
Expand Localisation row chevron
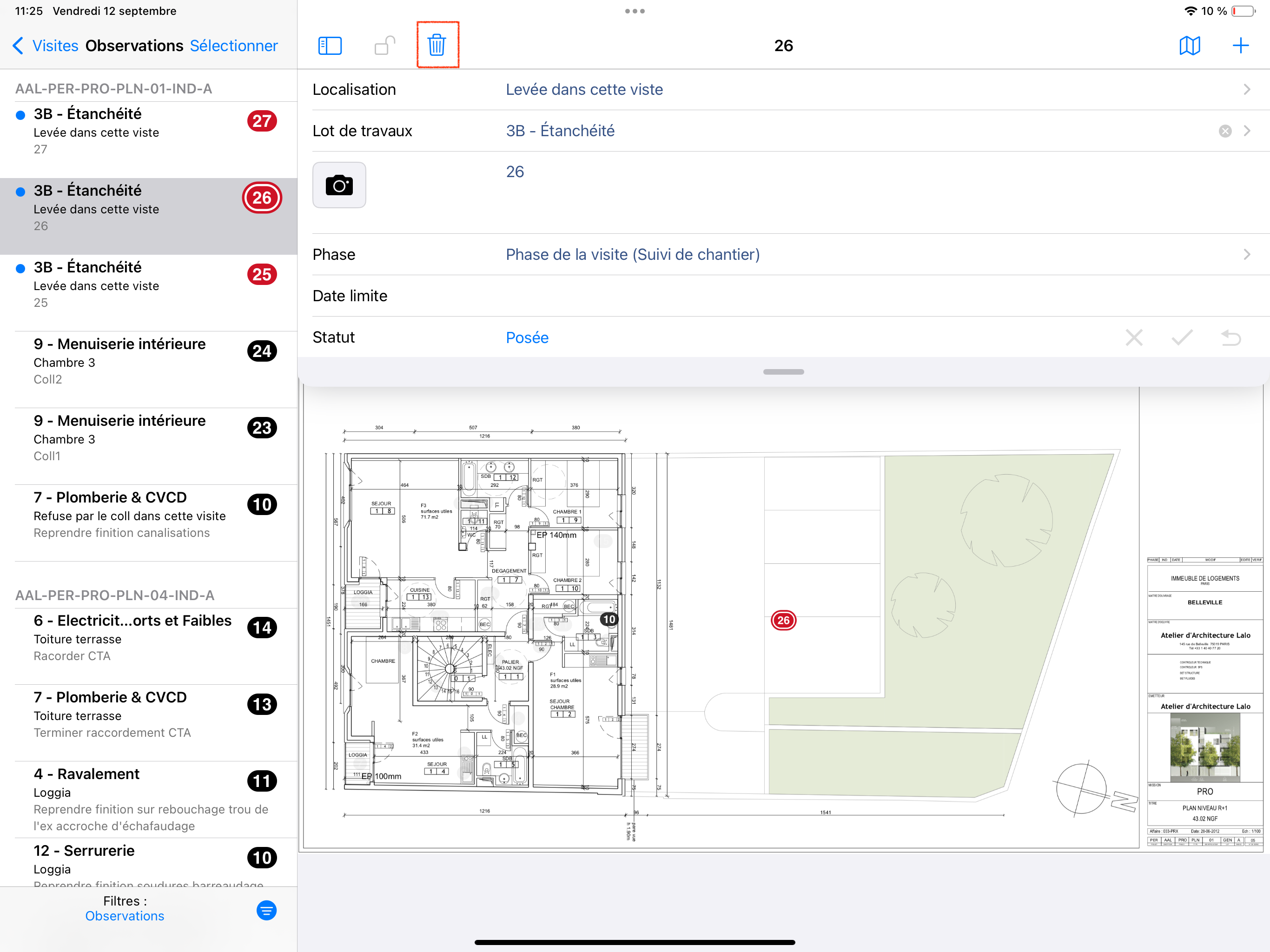[1246, 90]
